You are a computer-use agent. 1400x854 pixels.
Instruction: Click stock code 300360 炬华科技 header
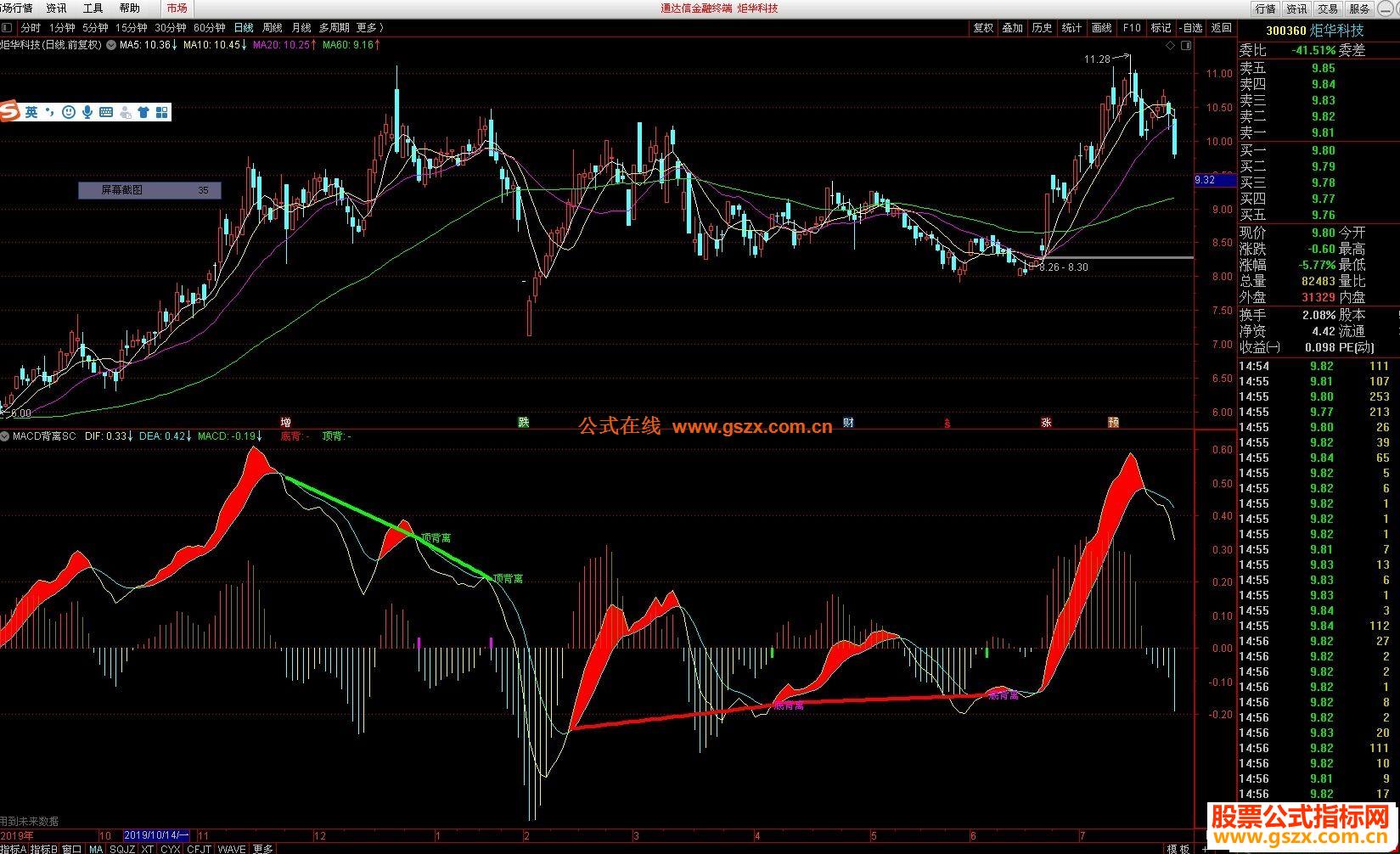tap(1314, 31)
